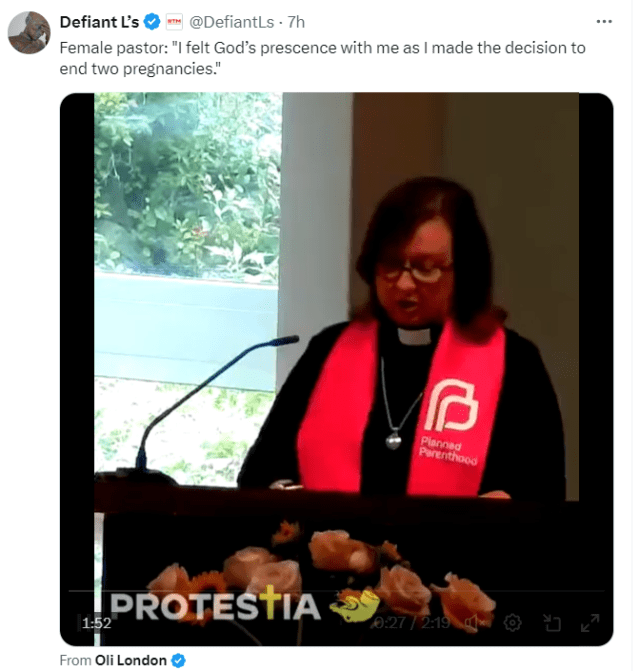The image size is (640, 671).
Task: Click the RTM affiliate badge icon
Action: (x=174, y=22)
